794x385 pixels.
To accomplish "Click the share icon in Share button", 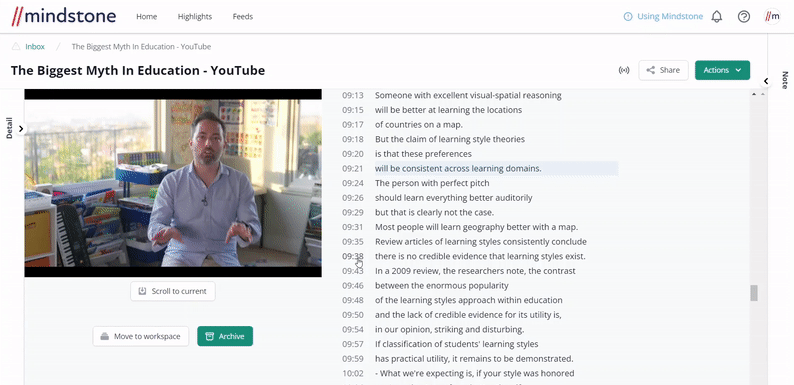I will click(x=651, y=70).
